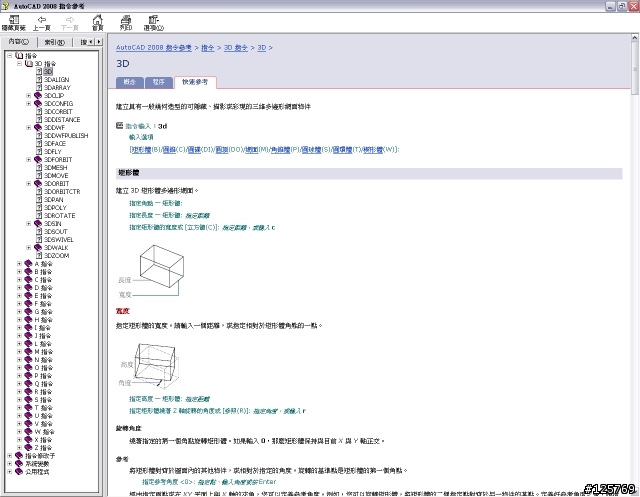This screenshot has height=497, width=640.
Task: Click the 3DZOOM topic page icon
Action: (39, 255)
